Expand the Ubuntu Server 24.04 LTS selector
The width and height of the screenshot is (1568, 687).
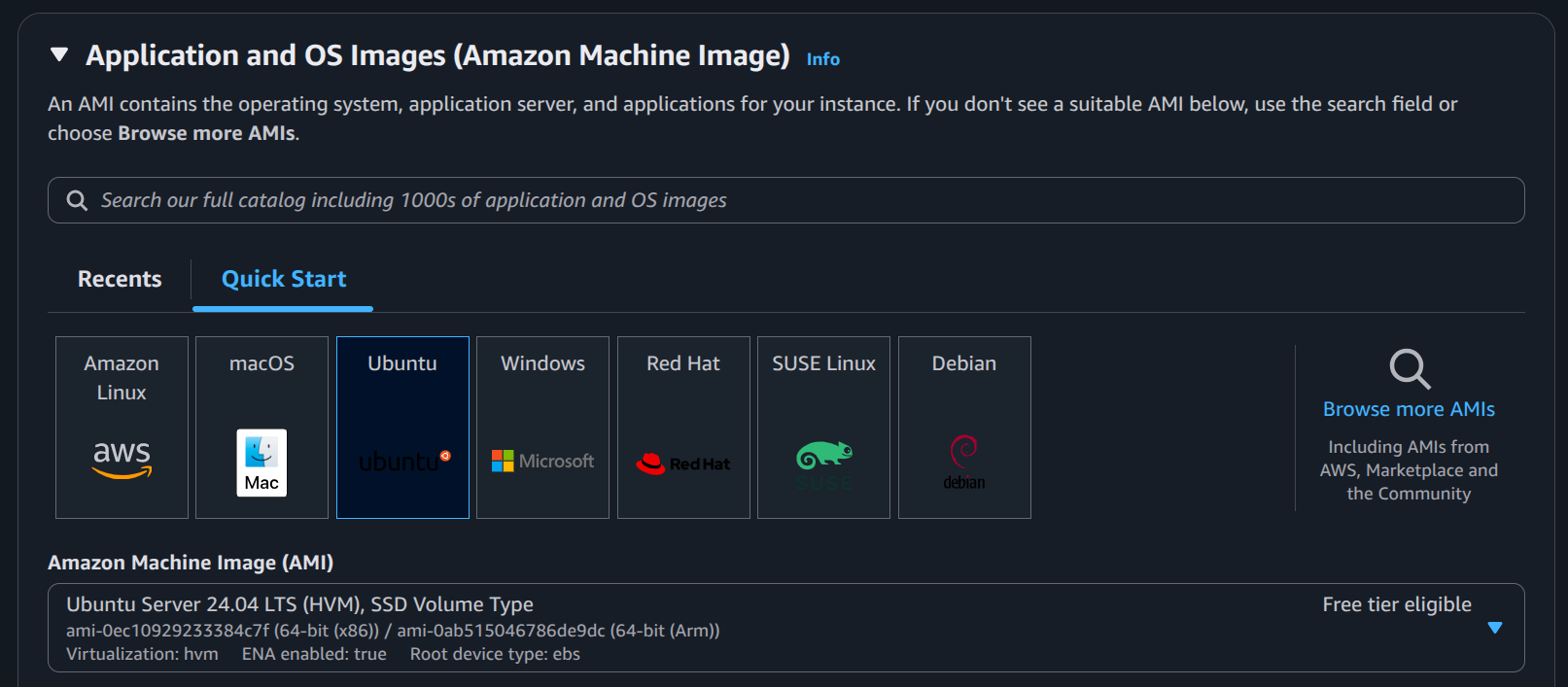click(680, 628)
